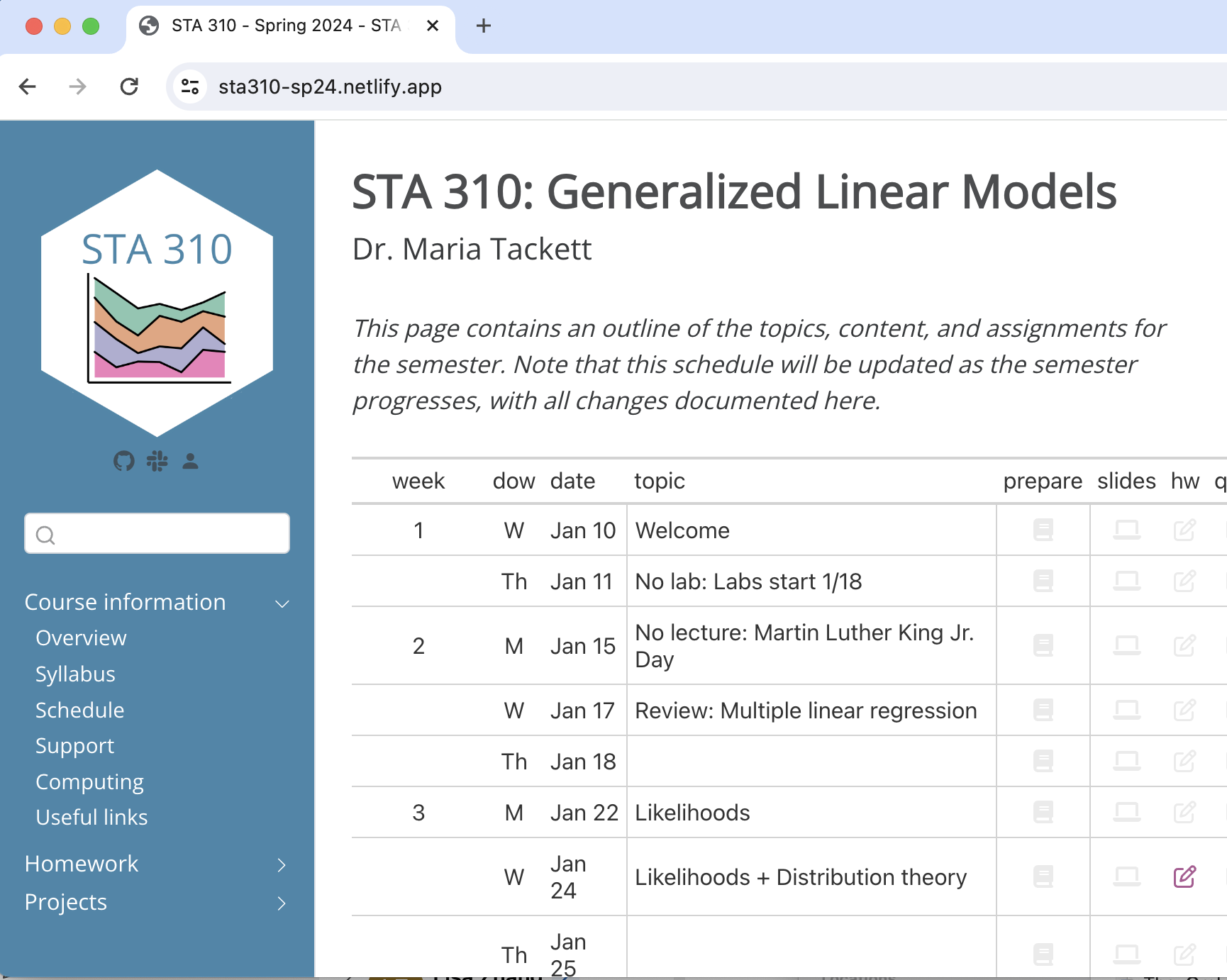Open the Useful links page

coord(91,817)
